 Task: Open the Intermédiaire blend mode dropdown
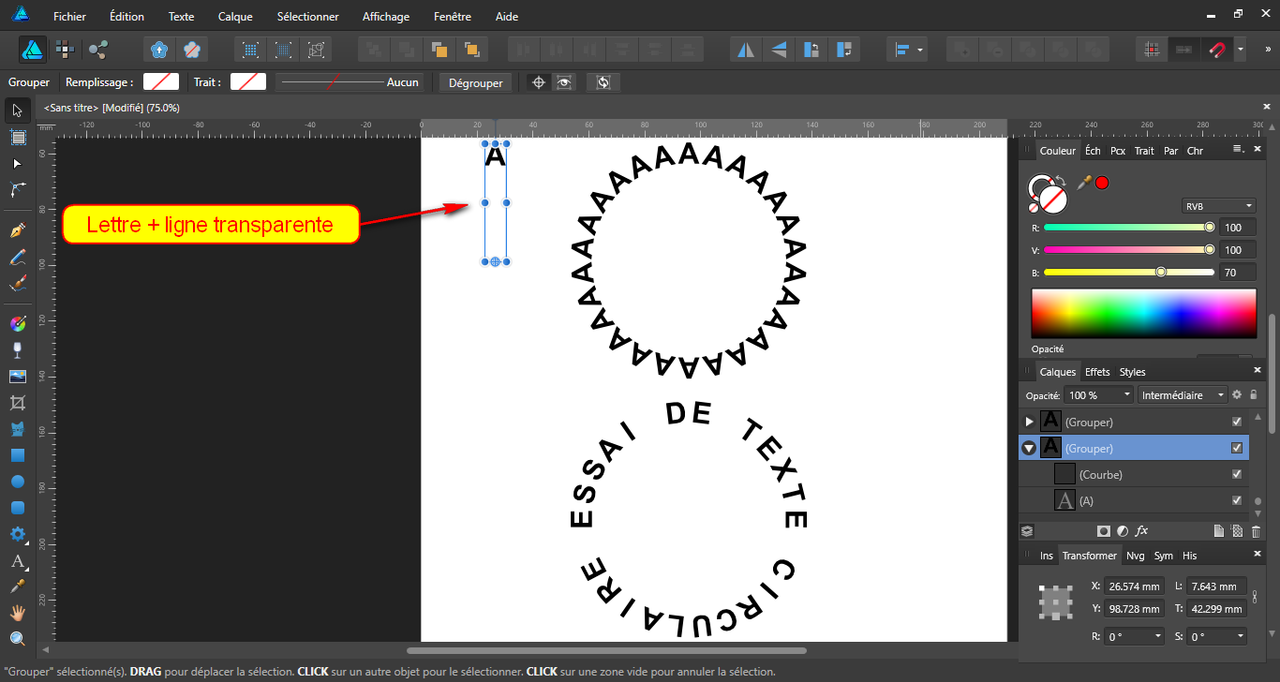(x=1183, y=395)
